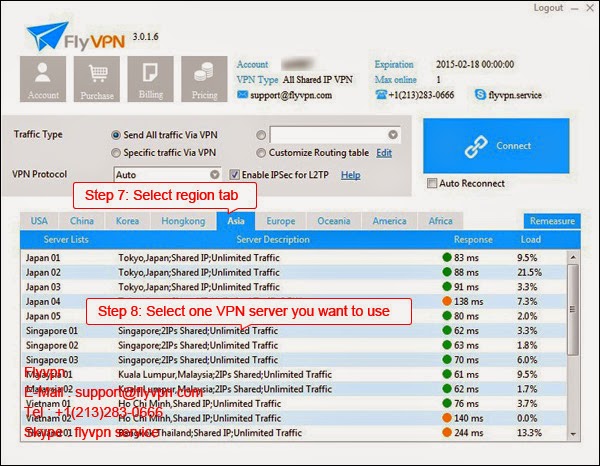Screen dimensions: 600x466
Task: Click the green status dot for 61 ms row
Action: click(447, 374)
